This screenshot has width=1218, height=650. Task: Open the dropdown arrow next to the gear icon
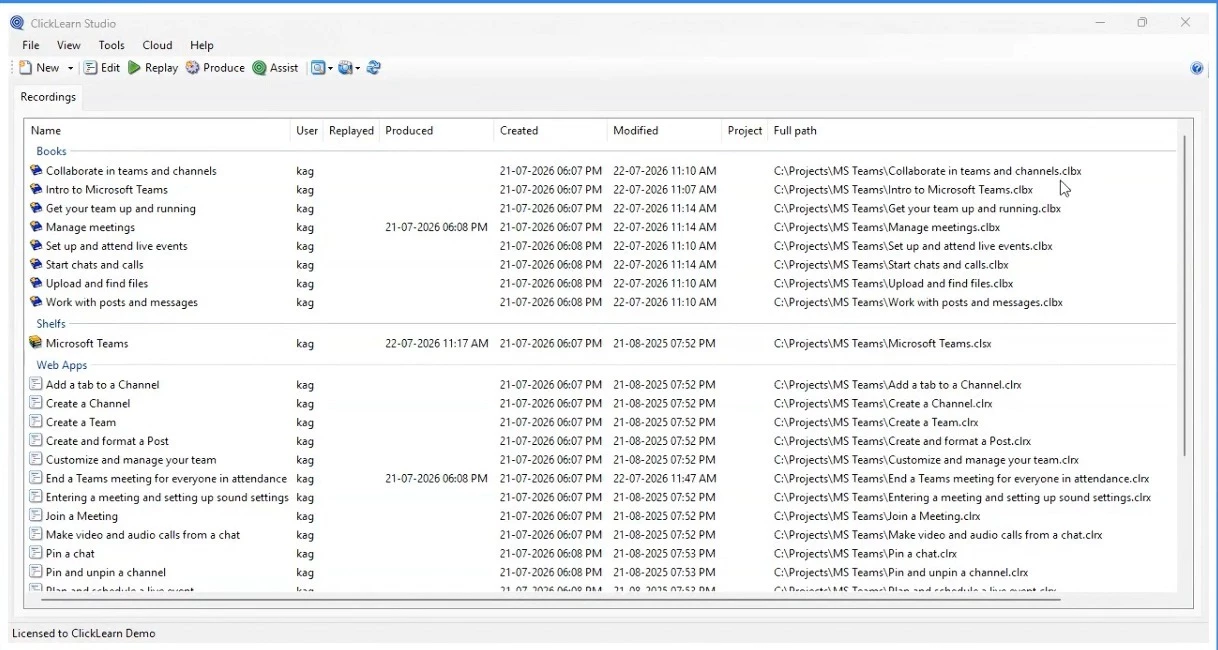click(358, 68)
